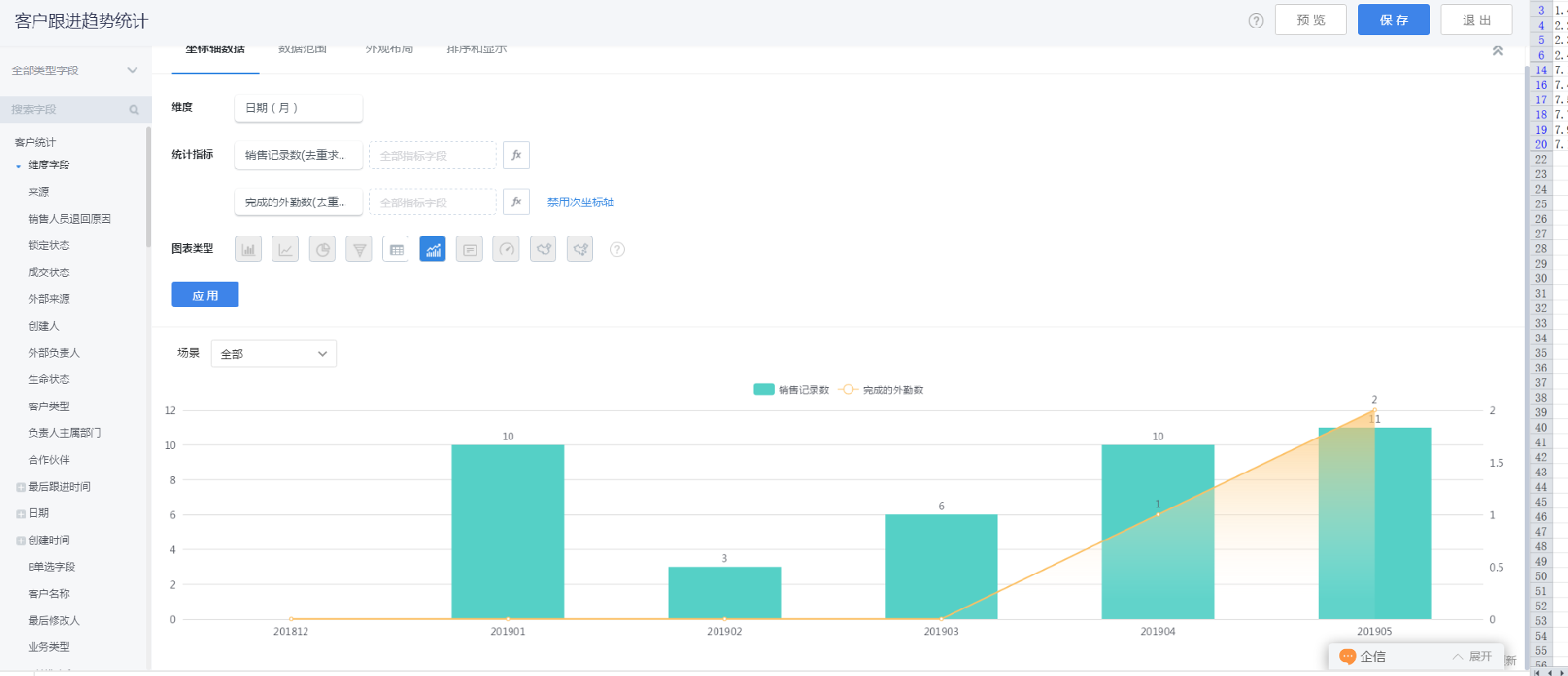Viewport: 1568px width, 676px height.
Task: Click the 禁用次坐标轴 link
Action: coord(580,202)
